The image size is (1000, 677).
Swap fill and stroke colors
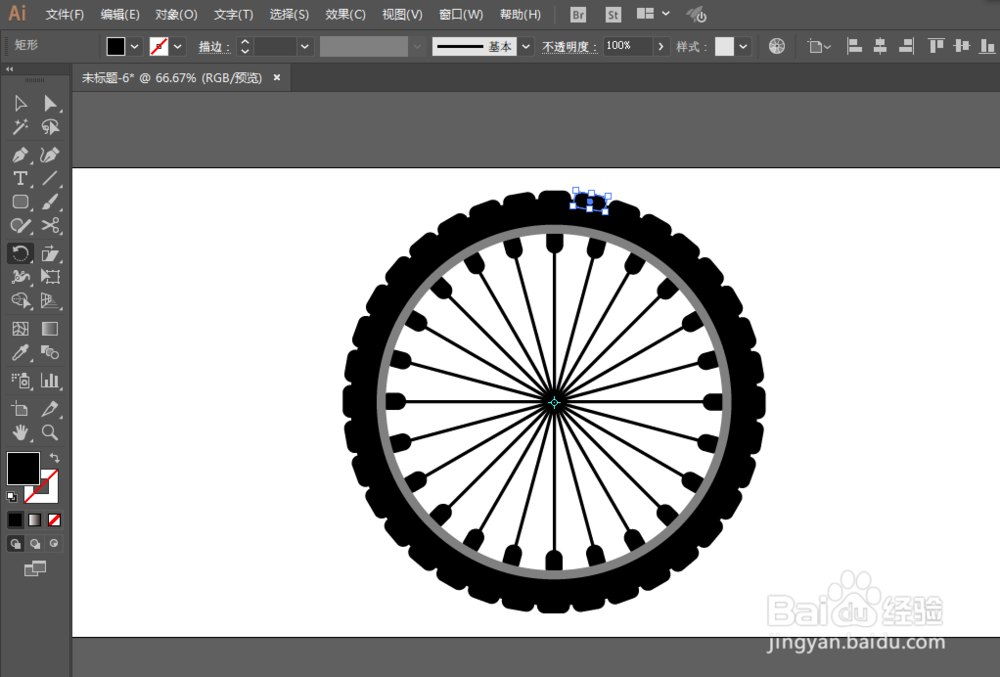pos(55,457)
